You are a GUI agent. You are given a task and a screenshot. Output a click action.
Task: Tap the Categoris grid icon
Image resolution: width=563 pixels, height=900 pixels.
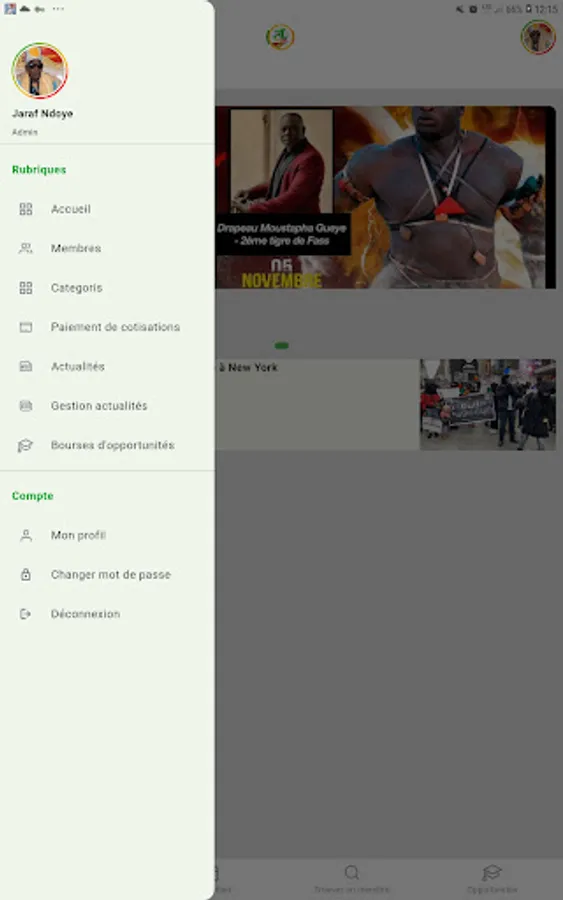tap(26, 288)
